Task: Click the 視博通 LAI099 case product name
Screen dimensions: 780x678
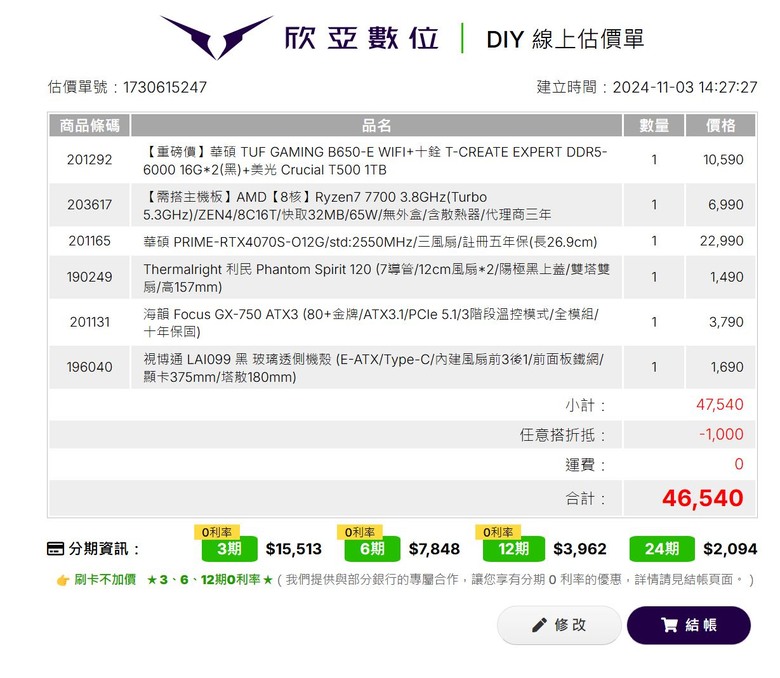Action: [x=374, y=368]
